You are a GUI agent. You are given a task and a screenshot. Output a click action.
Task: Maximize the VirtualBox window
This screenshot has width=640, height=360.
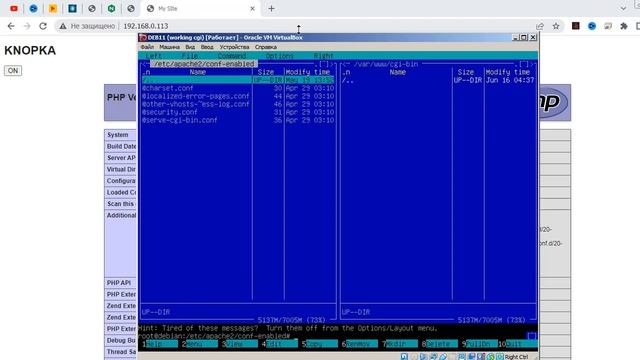pyautogui.click(x=524, y=38)
